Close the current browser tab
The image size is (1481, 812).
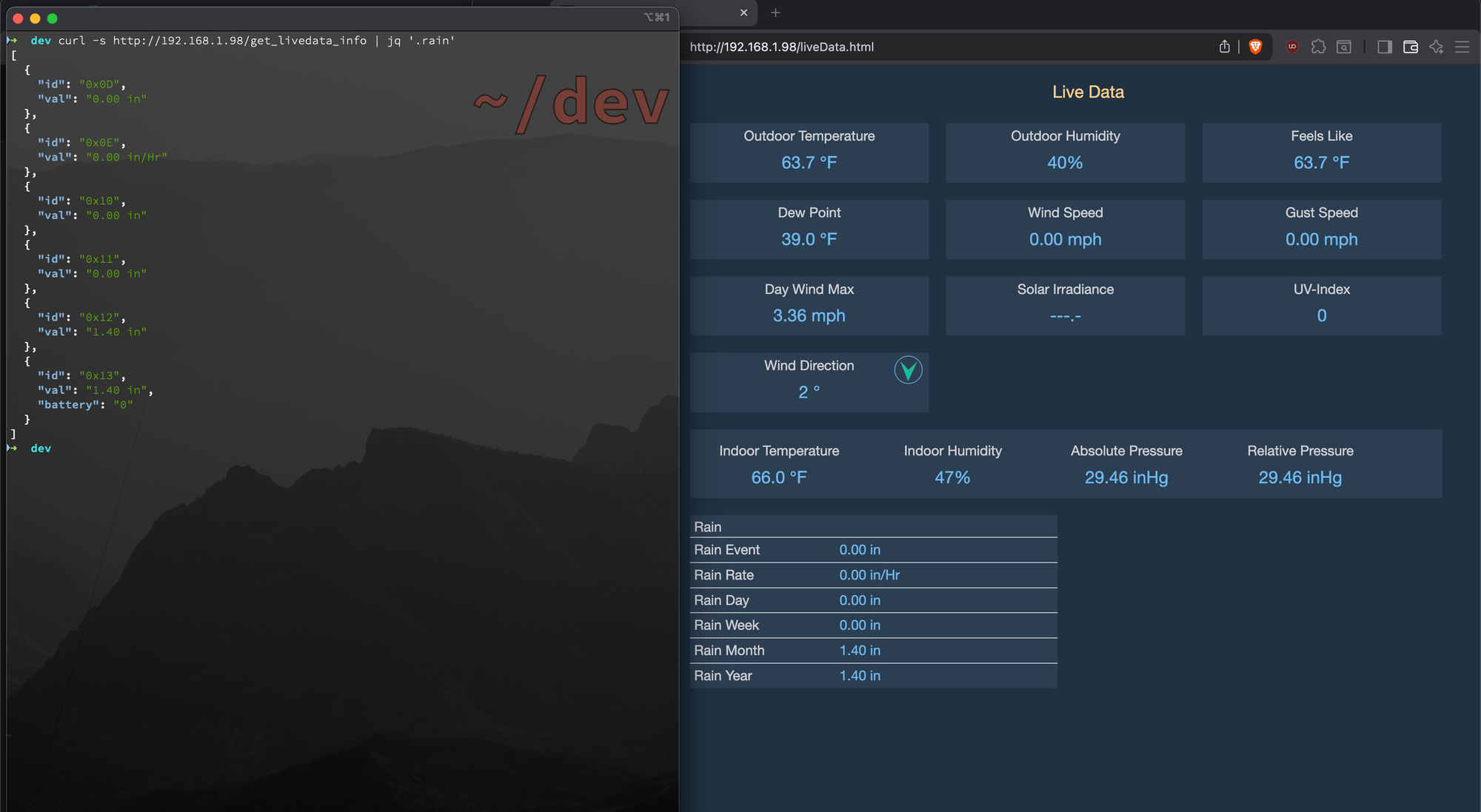[744, 13]
